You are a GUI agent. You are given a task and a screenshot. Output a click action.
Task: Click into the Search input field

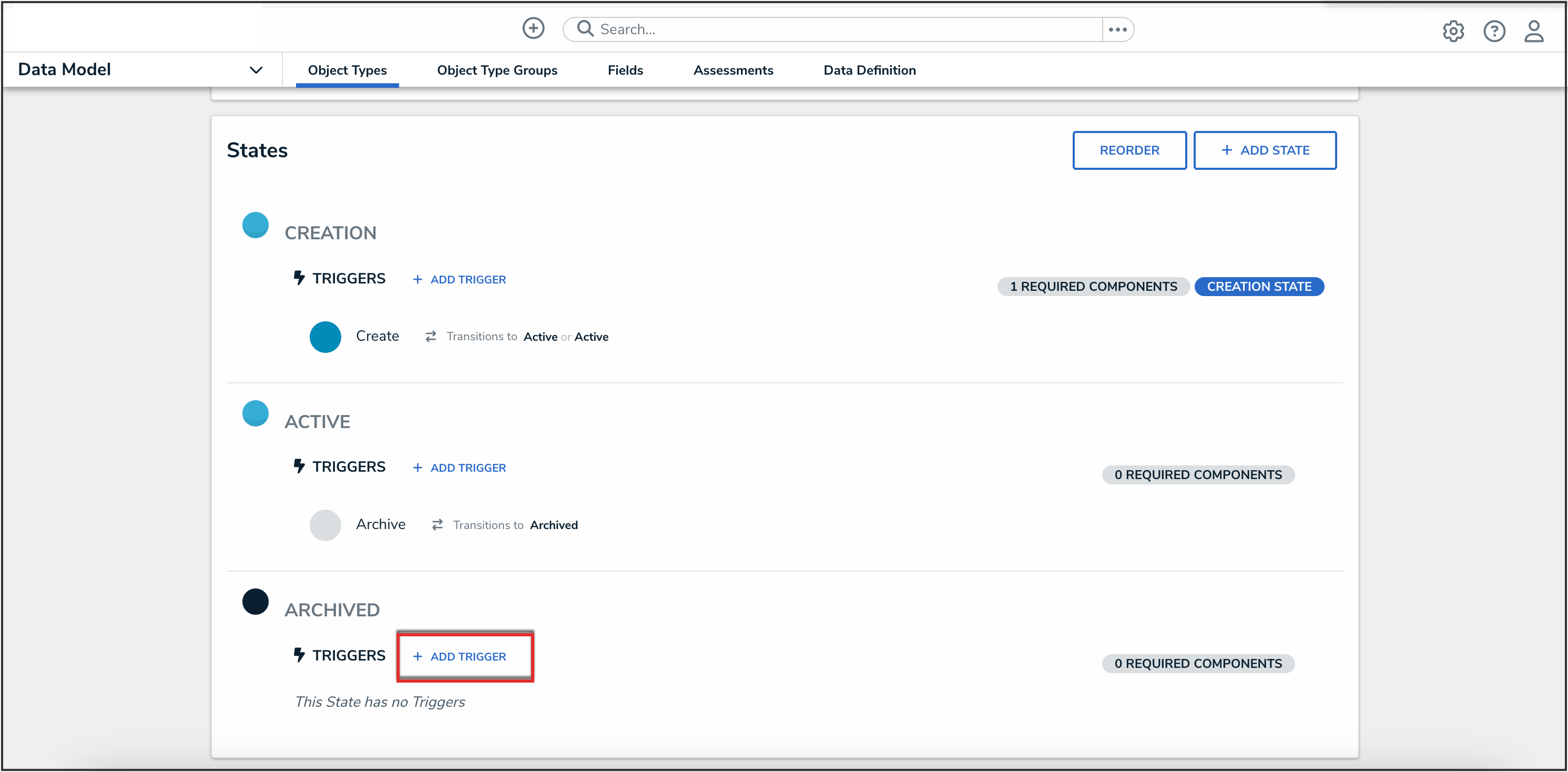846,29
